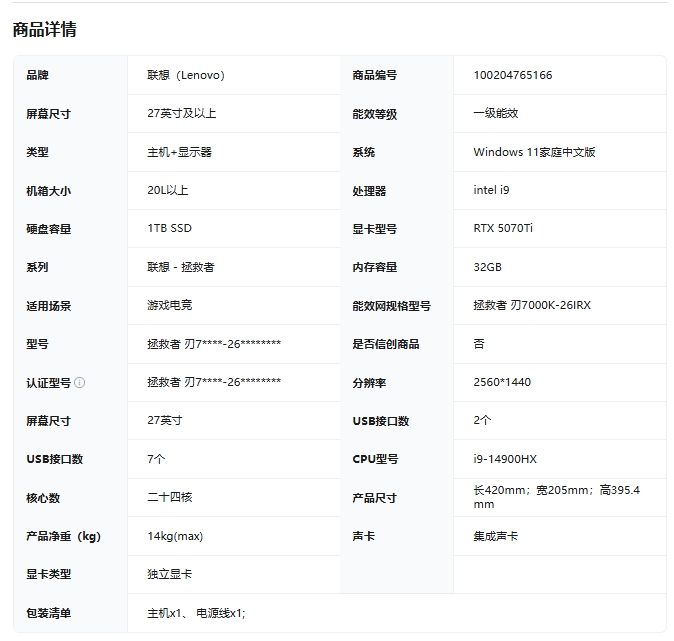Select the 能效网规格型号 label
This screenshot has height=641, width=674.
coord(392,306)
